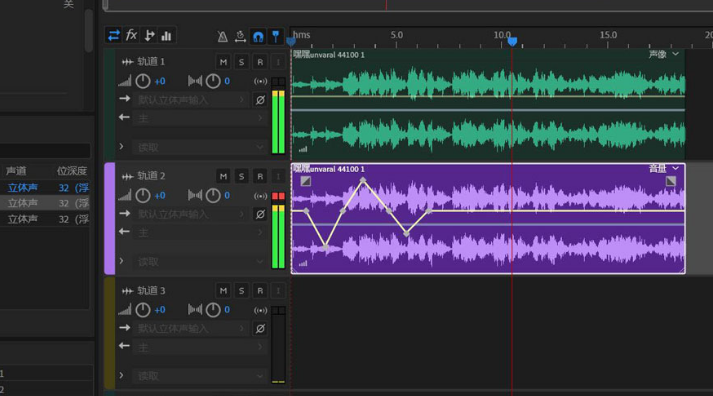Click 轨道 2 track name
713x396 pixels.
[151, 176]
